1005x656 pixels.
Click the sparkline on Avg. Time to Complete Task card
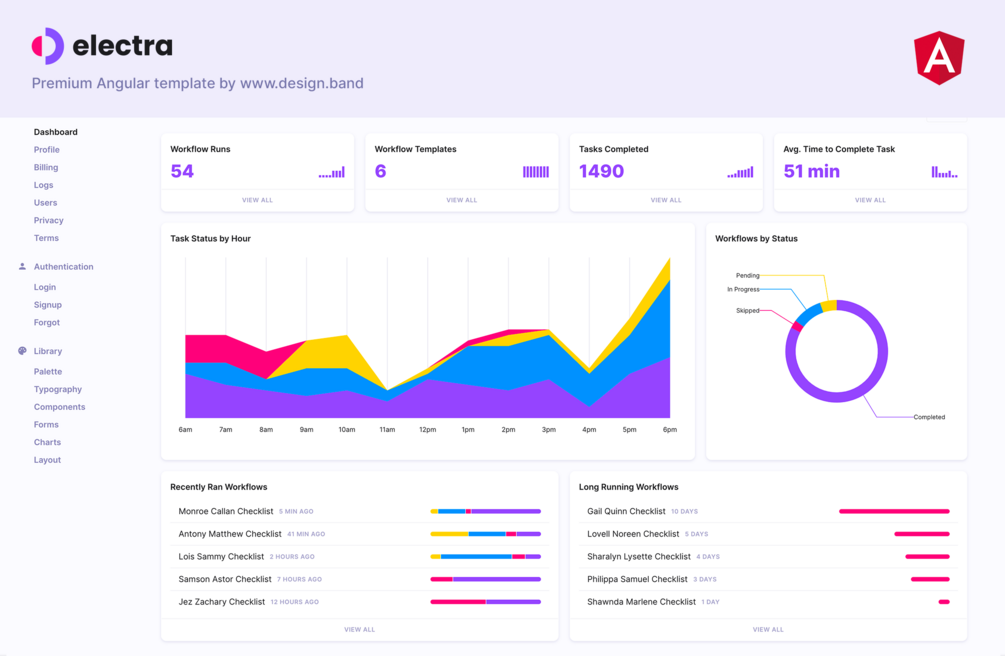944,172
